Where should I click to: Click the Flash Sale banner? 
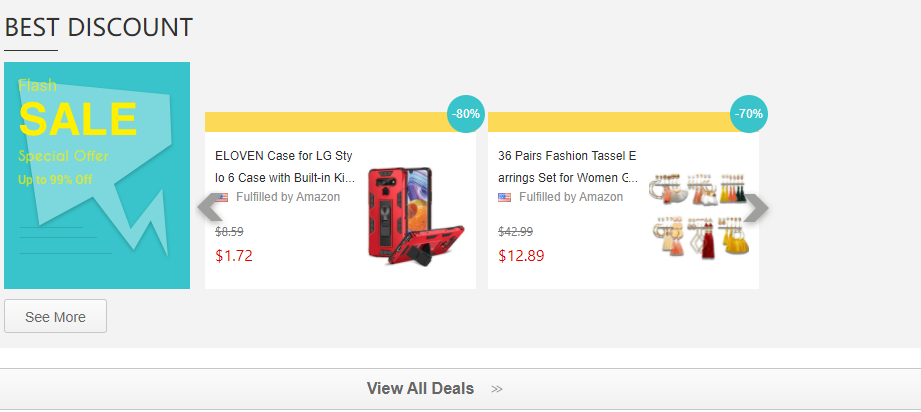[97, 175]
